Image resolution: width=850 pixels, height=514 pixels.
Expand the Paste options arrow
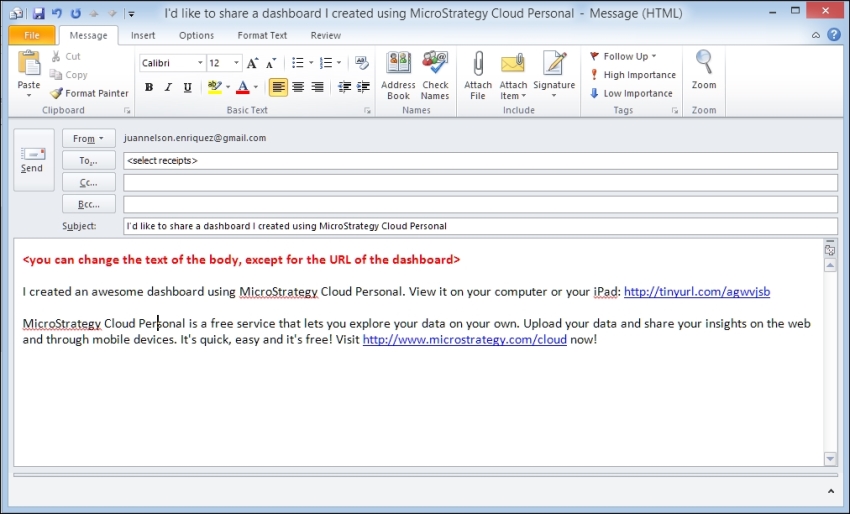pos(29,96)
